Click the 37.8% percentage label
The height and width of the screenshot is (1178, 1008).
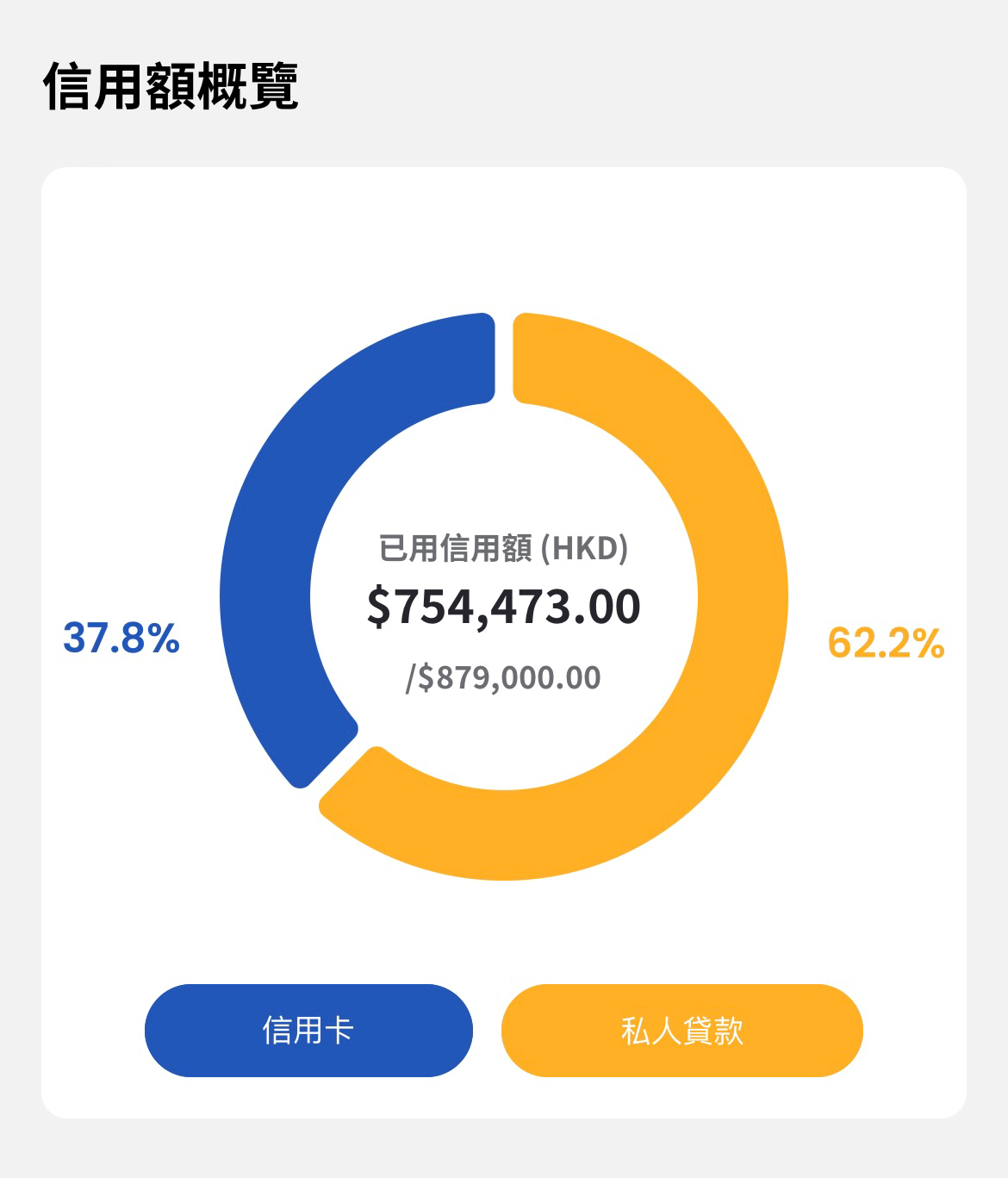(x=121, y=639)
